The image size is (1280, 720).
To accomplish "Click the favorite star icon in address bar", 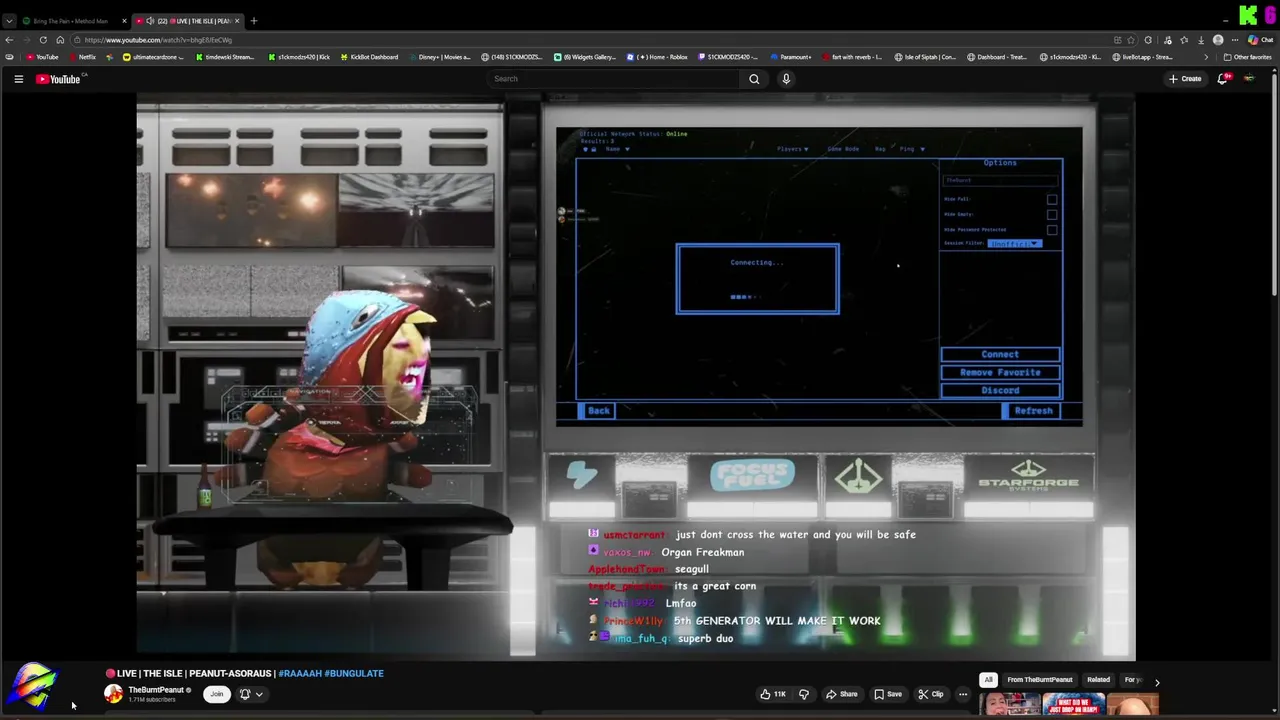I will tap(1133, 40).
